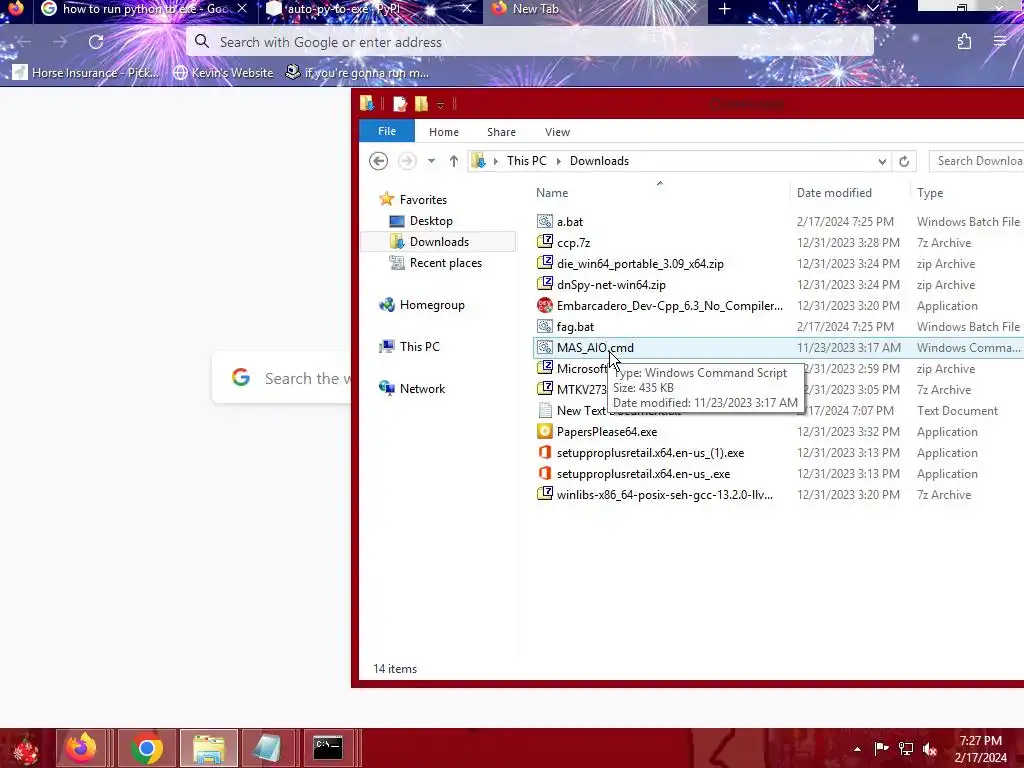Open Explorer Share ribbon tab
This screenshot has height=768, width=1024.
point(501,132)
